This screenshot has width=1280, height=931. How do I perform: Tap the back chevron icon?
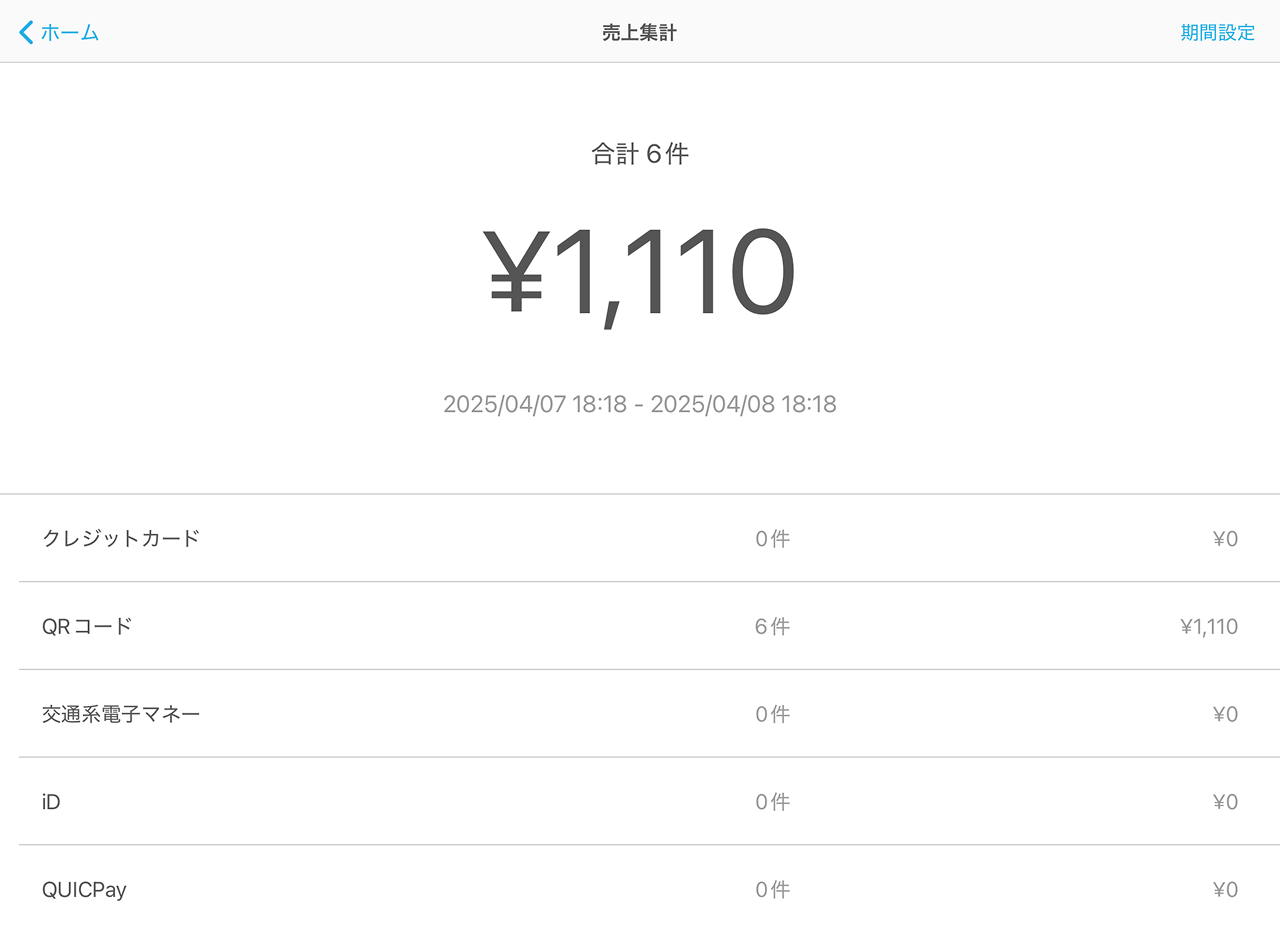pos(26,32)
